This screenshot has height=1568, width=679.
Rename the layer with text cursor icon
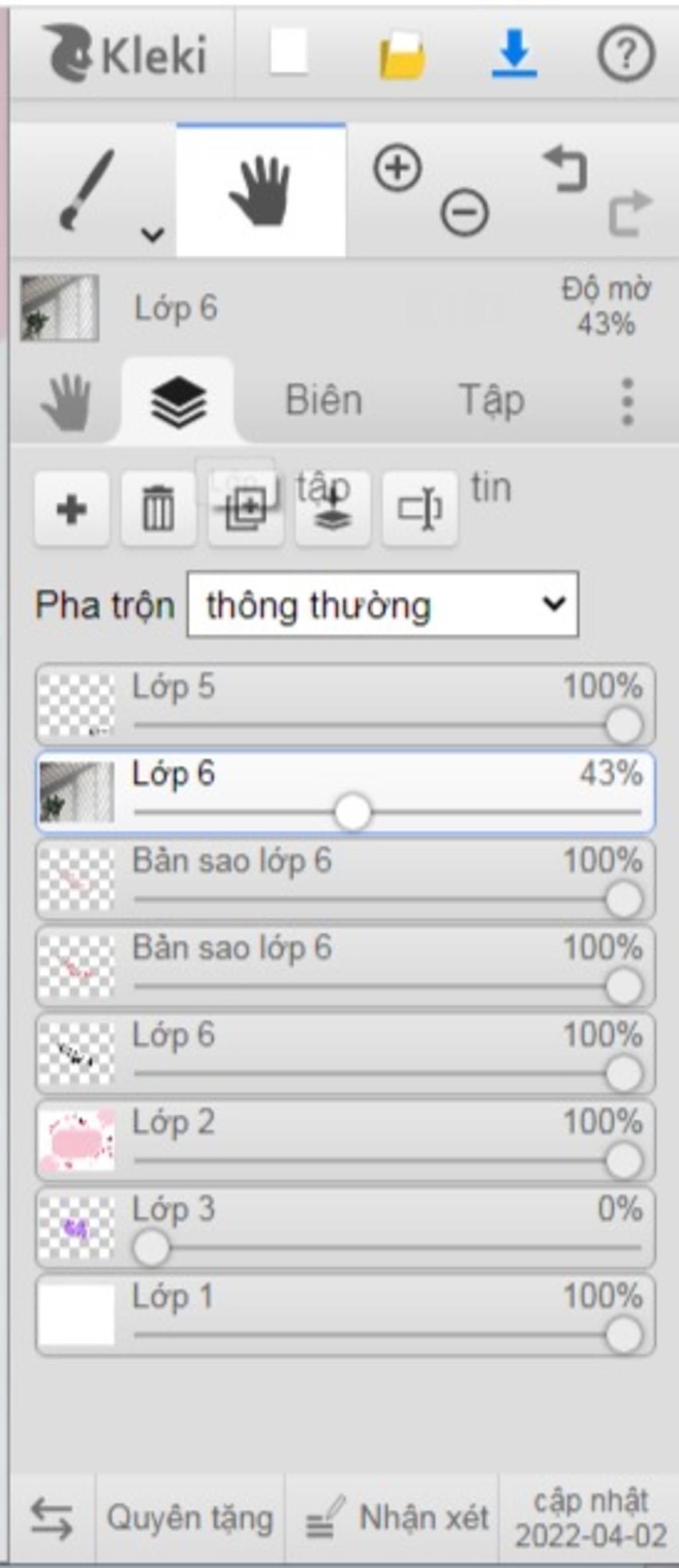pos(420,509)
